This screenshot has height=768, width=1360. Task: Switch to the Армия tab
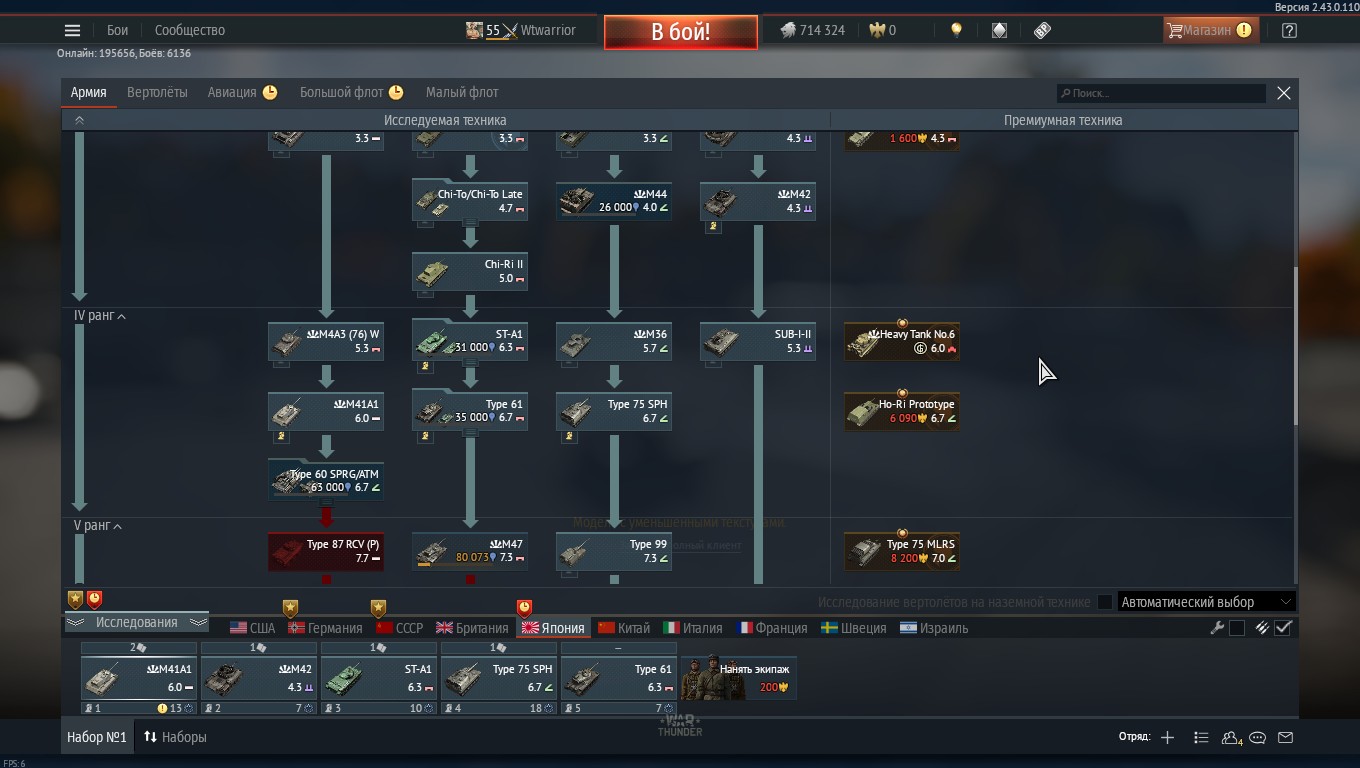[88, 92]
